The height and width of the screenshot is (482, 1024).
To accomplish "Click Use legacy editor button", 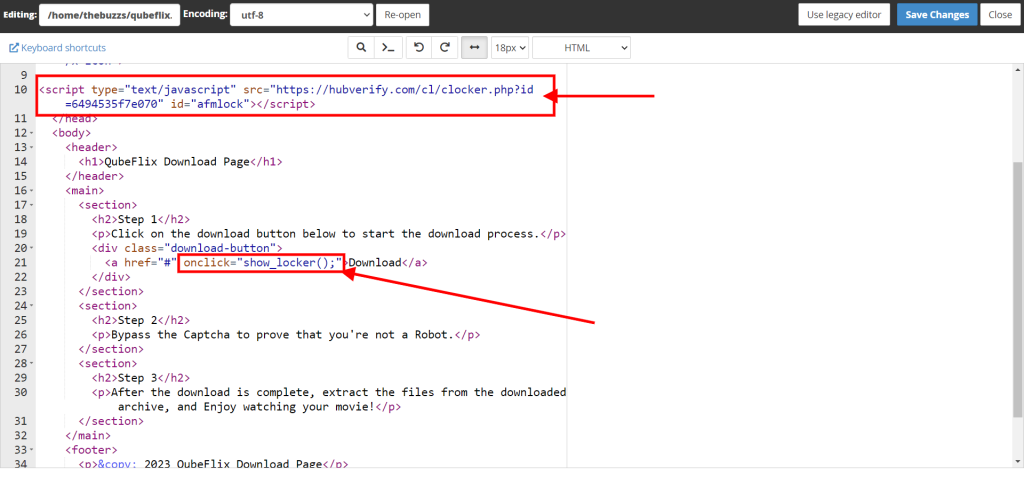I will [844, 14].
